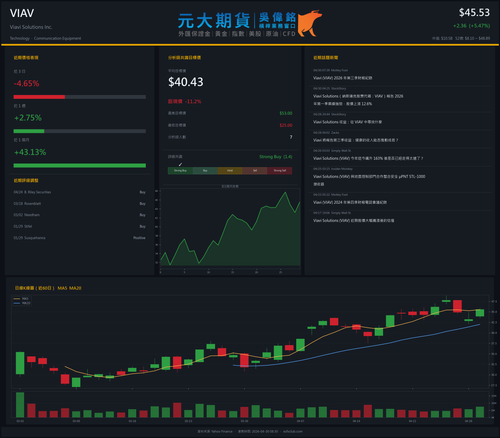The height and width of the screenshot is (438, 500).
Task: Click the Strong Buy (1.4) consensus label
Action: (x=276, y=157)
